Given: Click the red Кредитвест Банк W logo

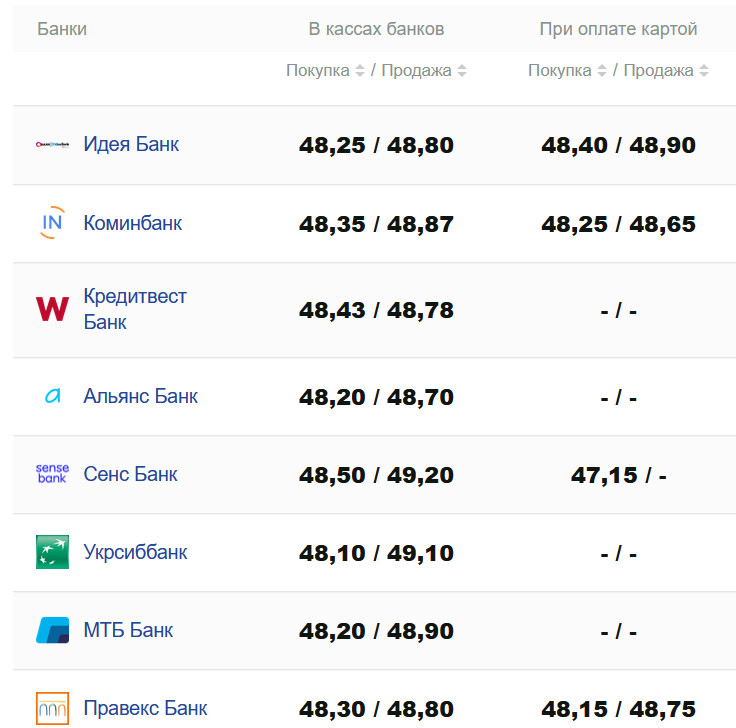Looking at the screenshot, I should tap(52, 309).
